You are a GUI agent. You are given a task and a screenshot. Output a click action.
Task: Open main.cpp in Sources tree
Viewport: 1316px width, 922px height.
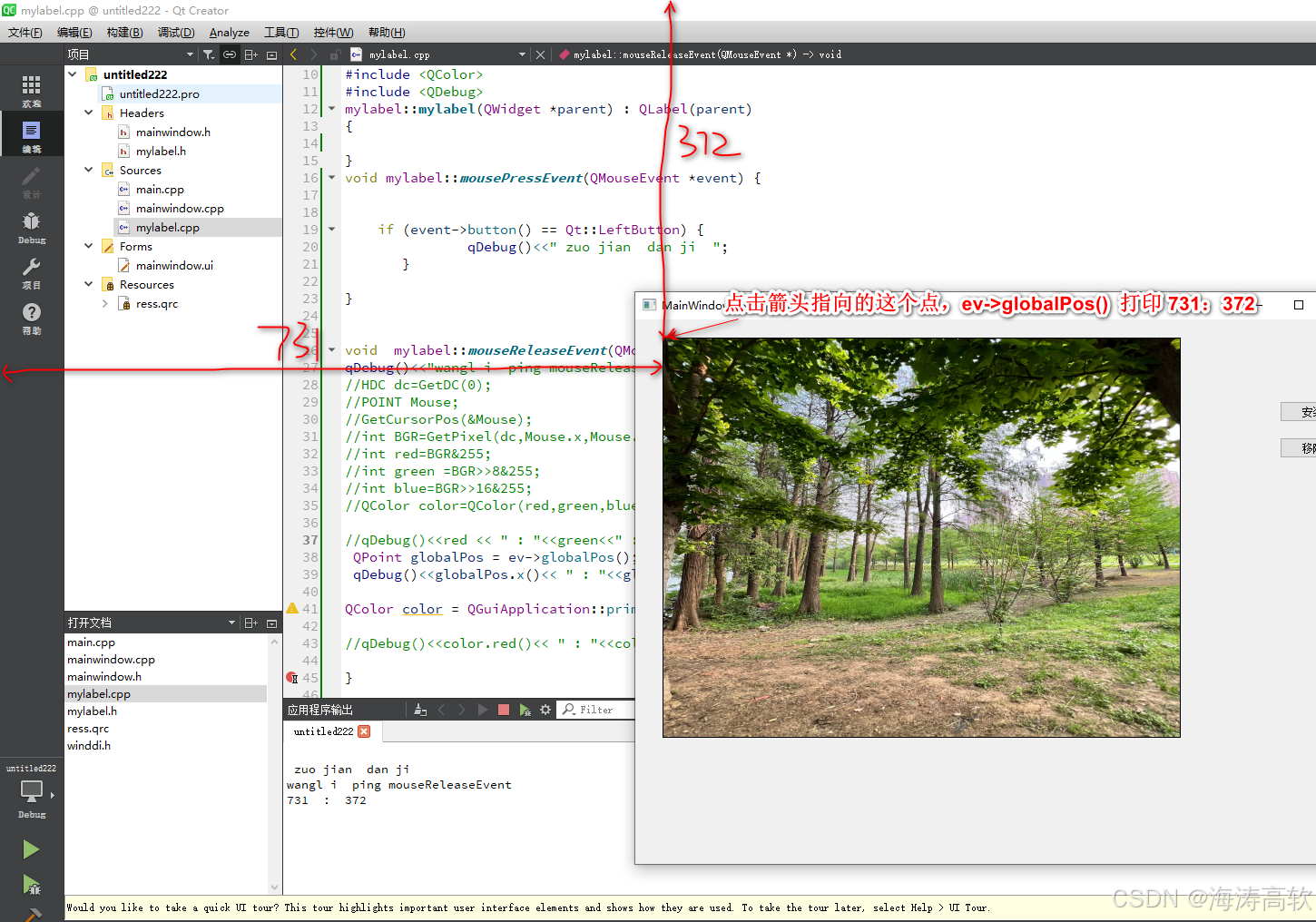160,189
